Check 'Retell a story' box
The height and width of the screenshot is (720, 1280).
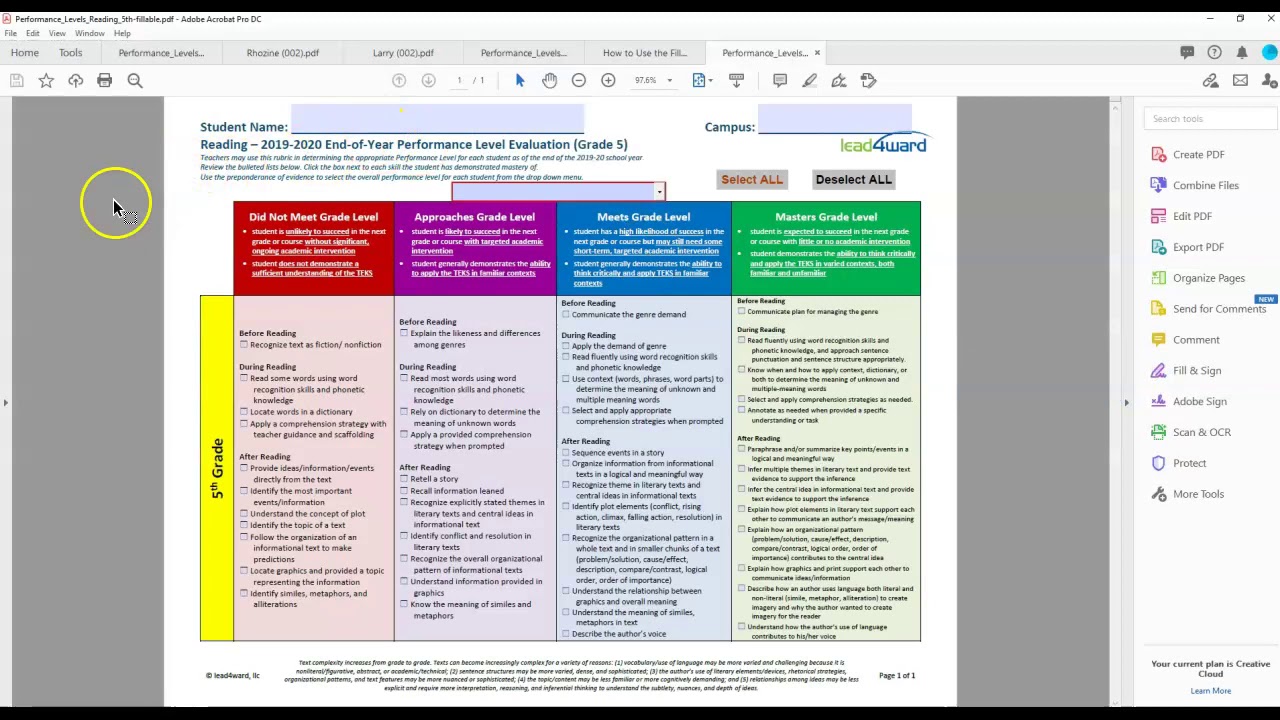click(404, 479)
